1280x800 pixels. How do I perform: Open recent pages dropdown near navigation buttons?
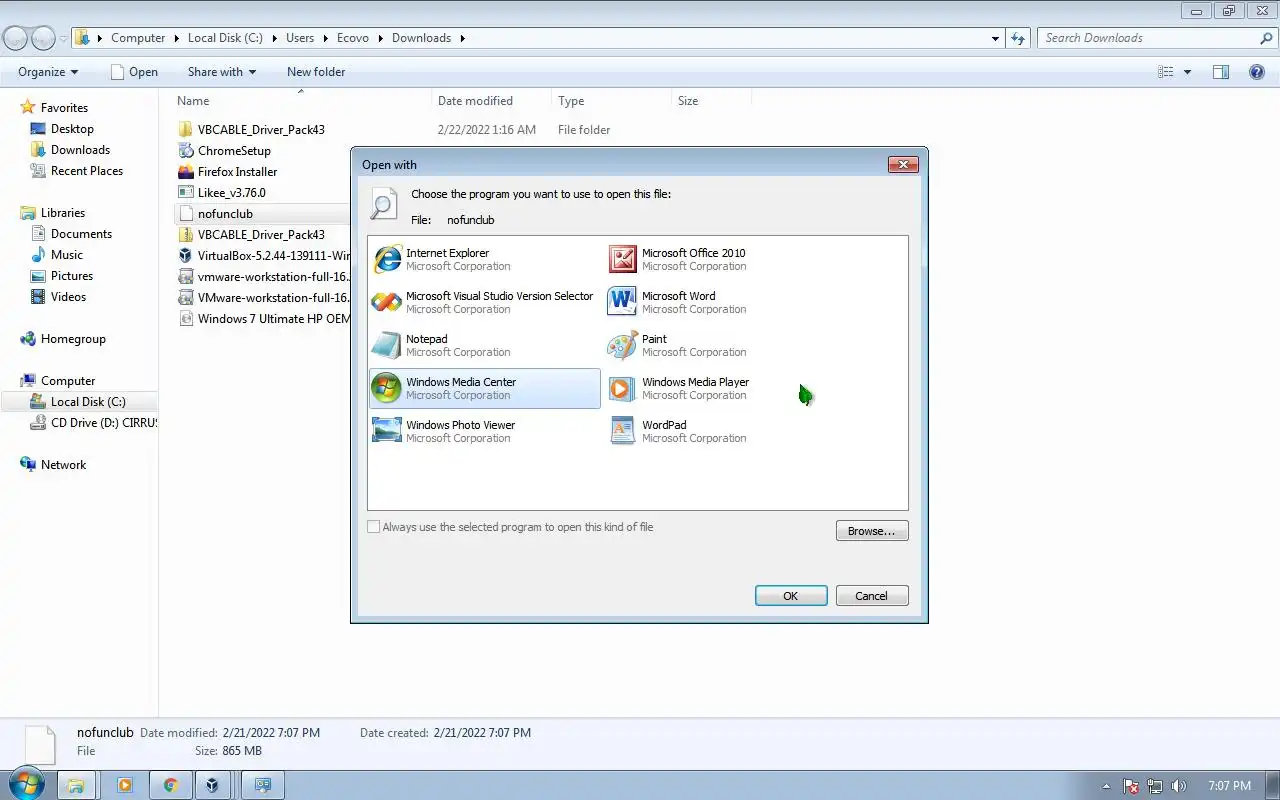[64, 39]
